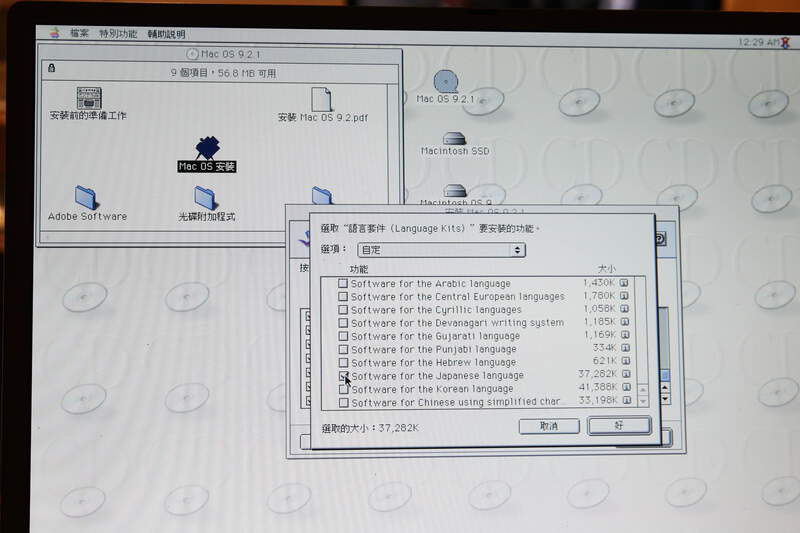Click scroll down arrow in language list
Screen dimensions: 800x533
tap(643, 401)
